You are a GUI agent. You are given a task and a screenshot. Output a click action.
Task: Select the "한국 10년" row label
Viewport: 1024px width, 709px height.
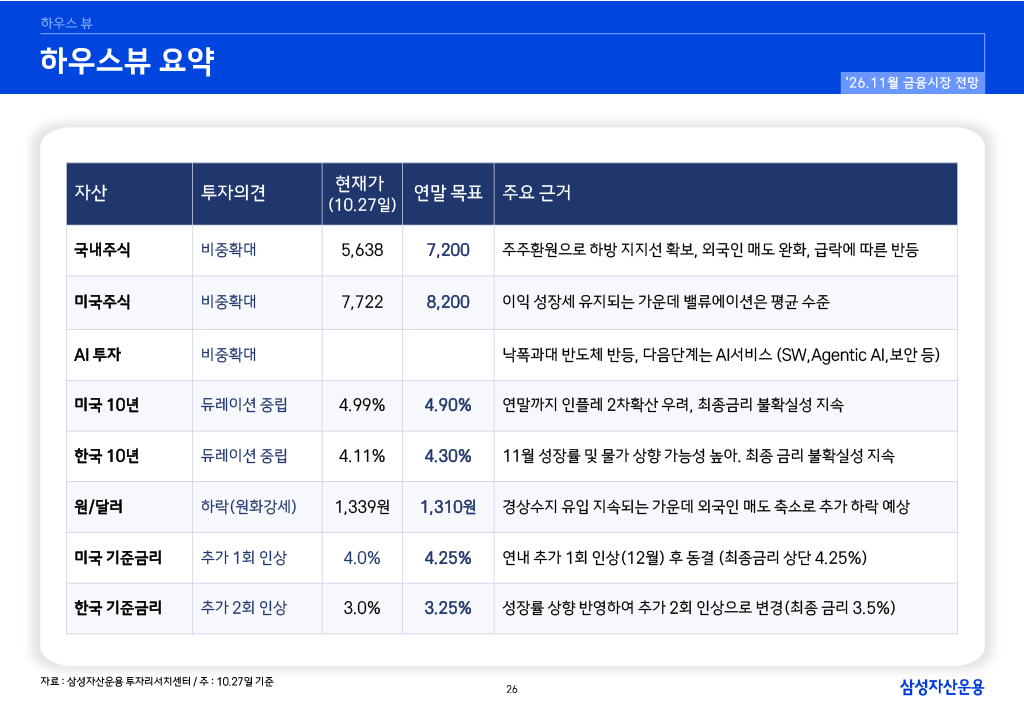pyautogui.click(x=106, y=456)
